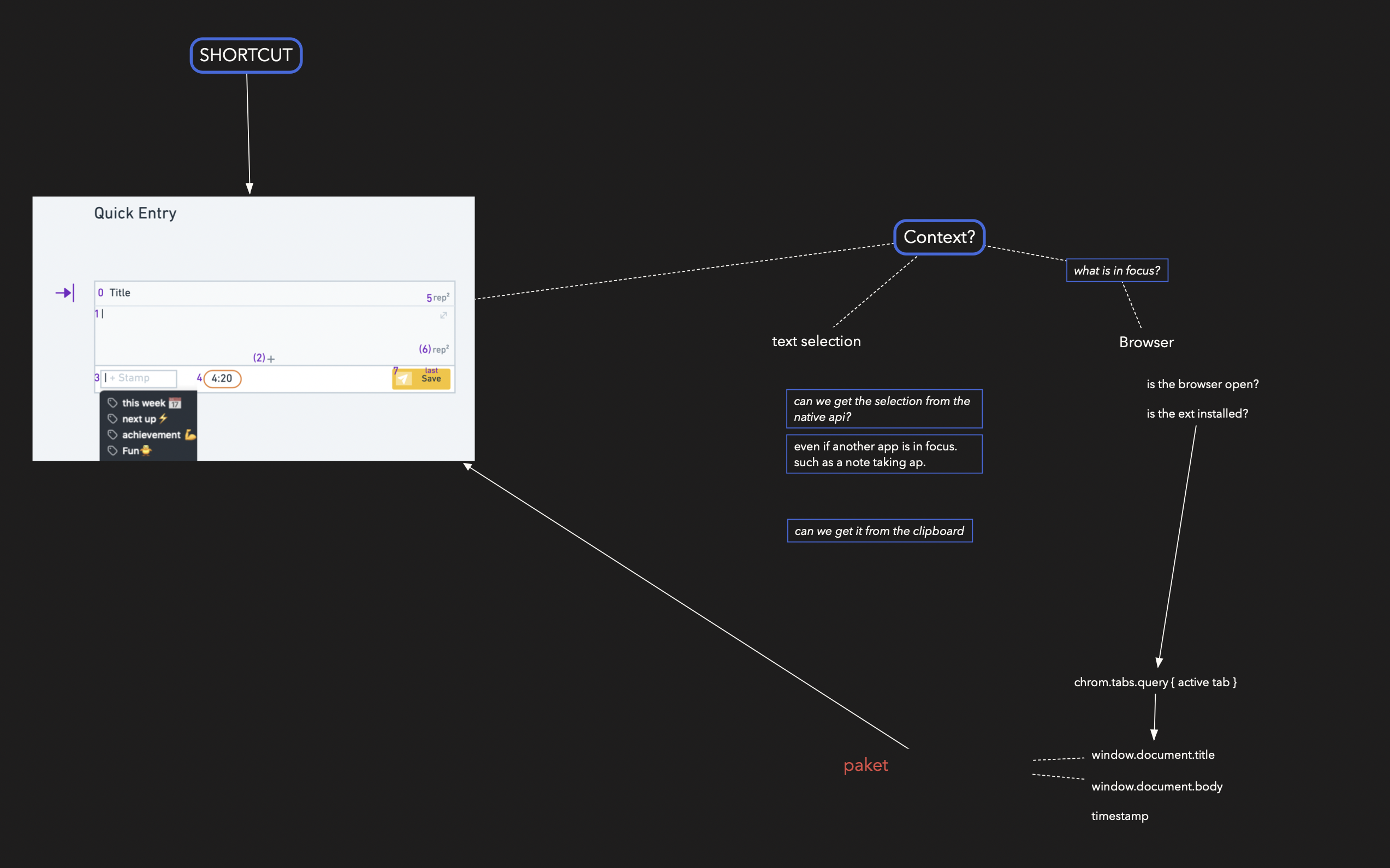Select the 'this week' stamp option
This screenshot has width=1390, height=868.
[144, 403]
